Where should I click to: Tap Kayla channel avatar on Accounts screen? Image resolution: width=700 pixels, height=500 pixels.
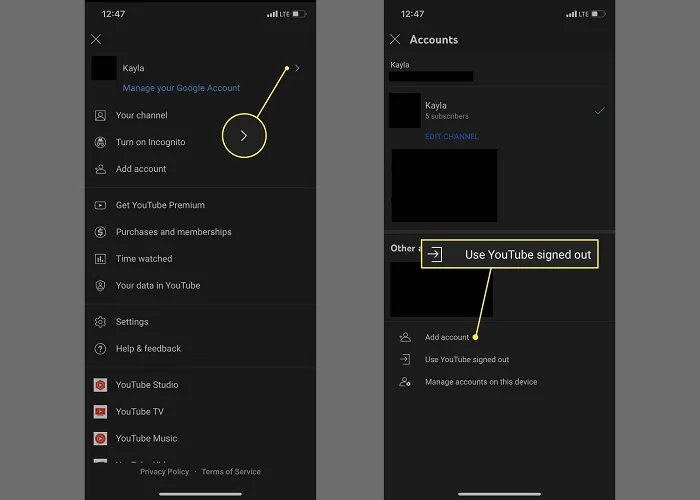pos(405,110)
